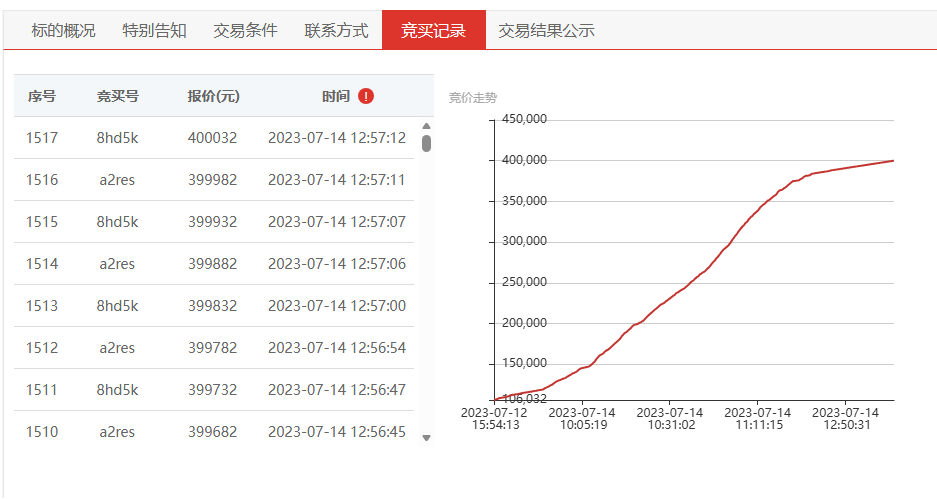Click bid price 399832
This screenshot has height=499, width=937.
pyautogui.click(x=212, y=306)
